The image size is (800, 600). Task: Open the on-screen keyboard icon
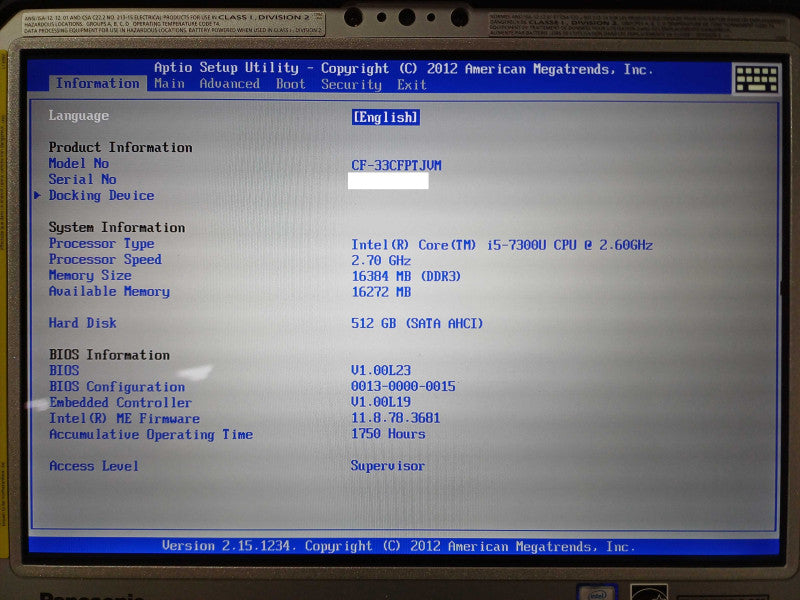pos(757,79)
